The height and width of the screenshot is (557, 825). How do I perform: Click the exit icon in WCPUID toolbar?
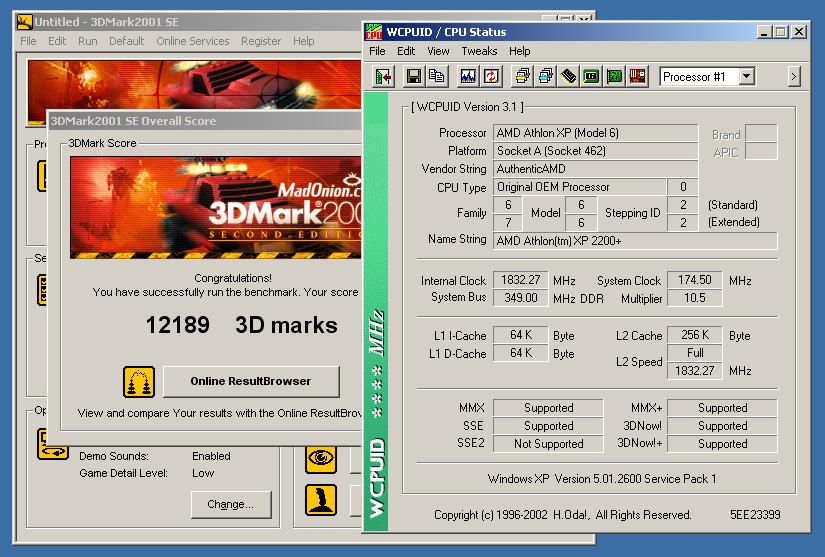384,77
